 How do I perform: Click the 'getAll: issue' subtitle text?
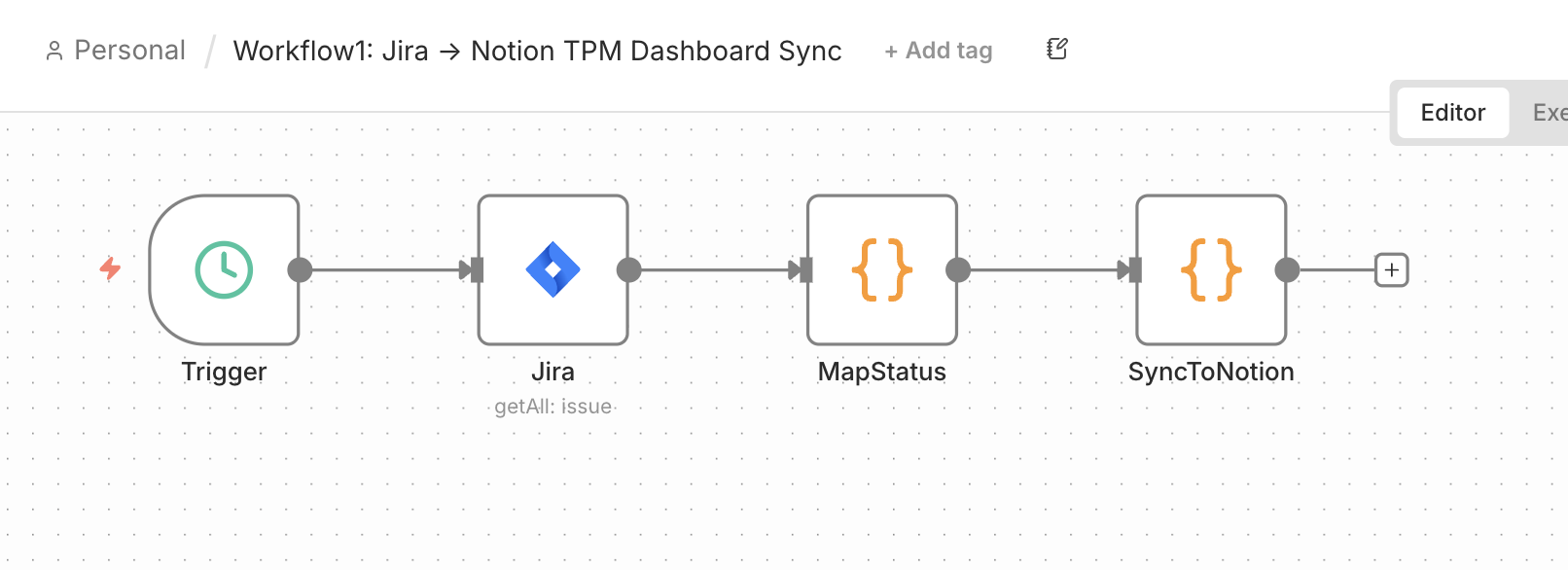tap(552, 407)
